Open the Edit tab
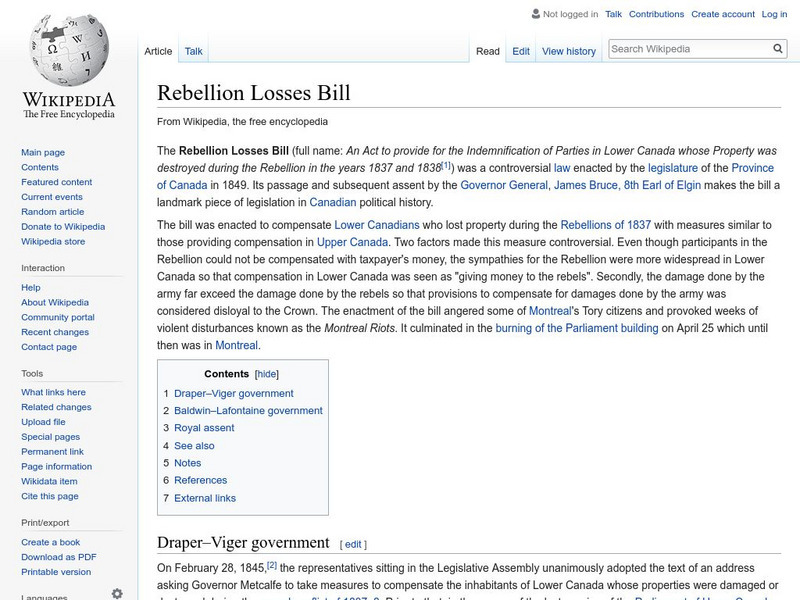This screenshot has width=800, height=600. point(521,50)
